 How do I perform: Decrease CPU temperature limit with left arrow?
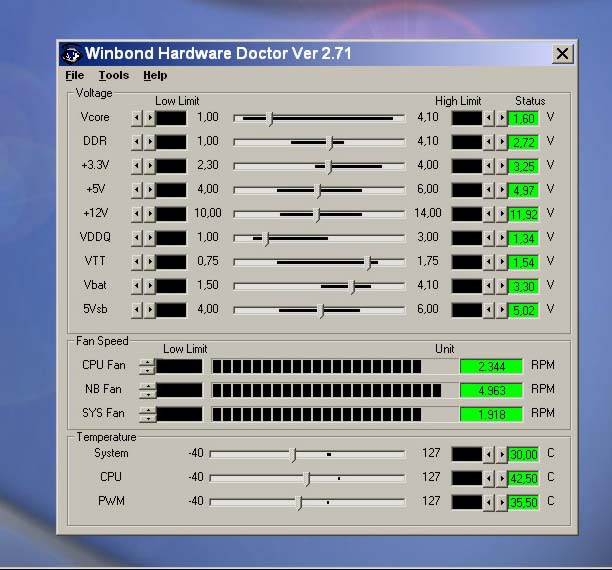(x=488, y=478)
